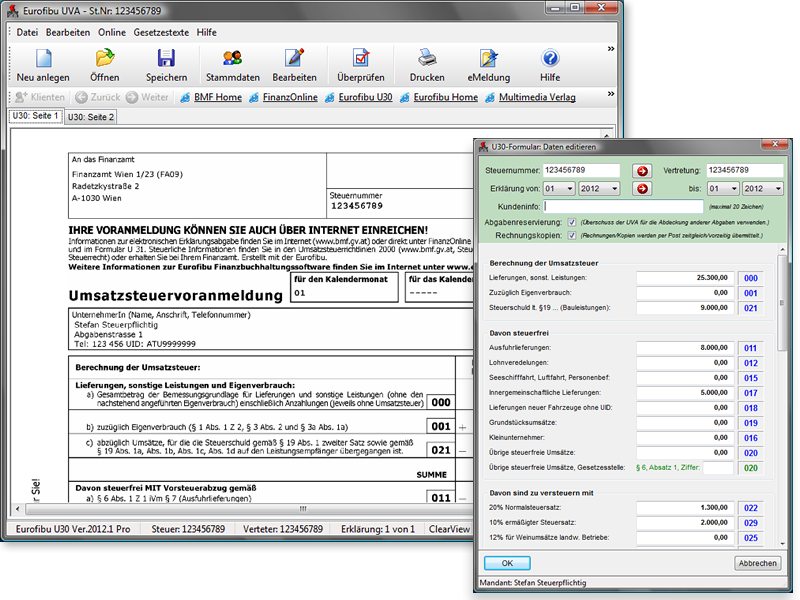
Task: Select U30: Seite 1 tab
Action: tap(35, 116)
